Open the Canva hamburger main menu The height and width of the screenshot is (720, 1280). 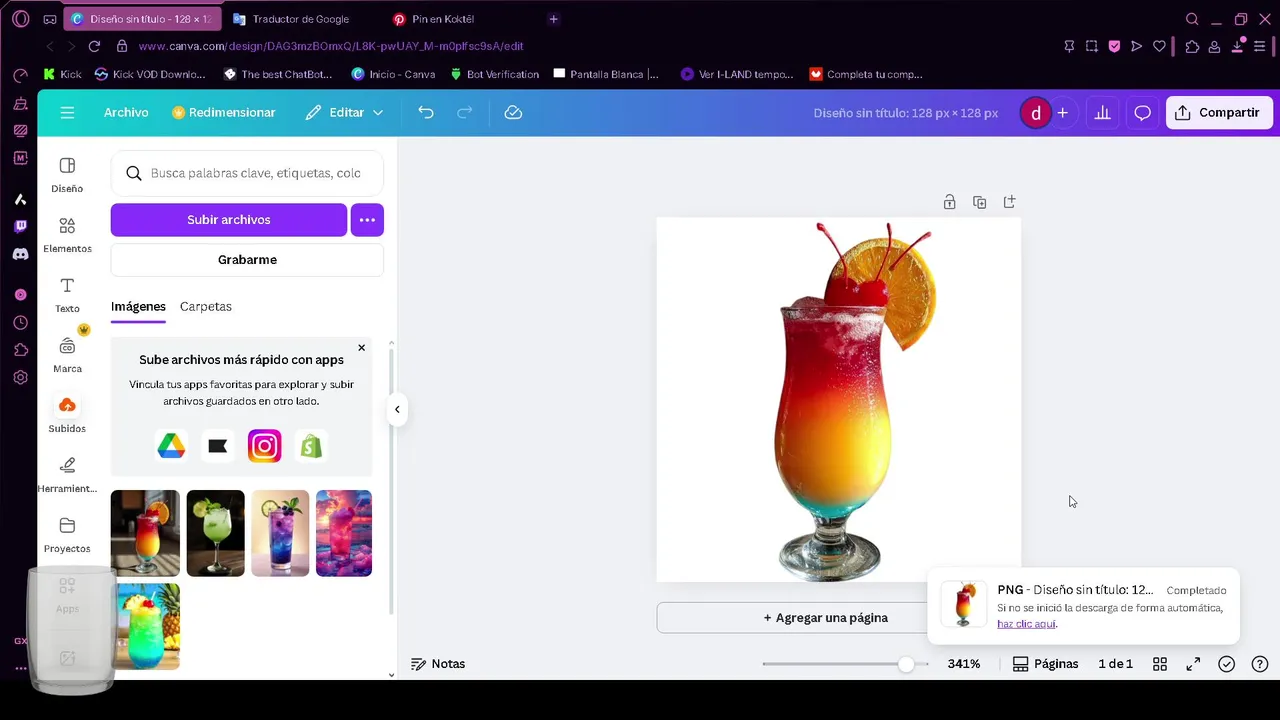[67, 113]
